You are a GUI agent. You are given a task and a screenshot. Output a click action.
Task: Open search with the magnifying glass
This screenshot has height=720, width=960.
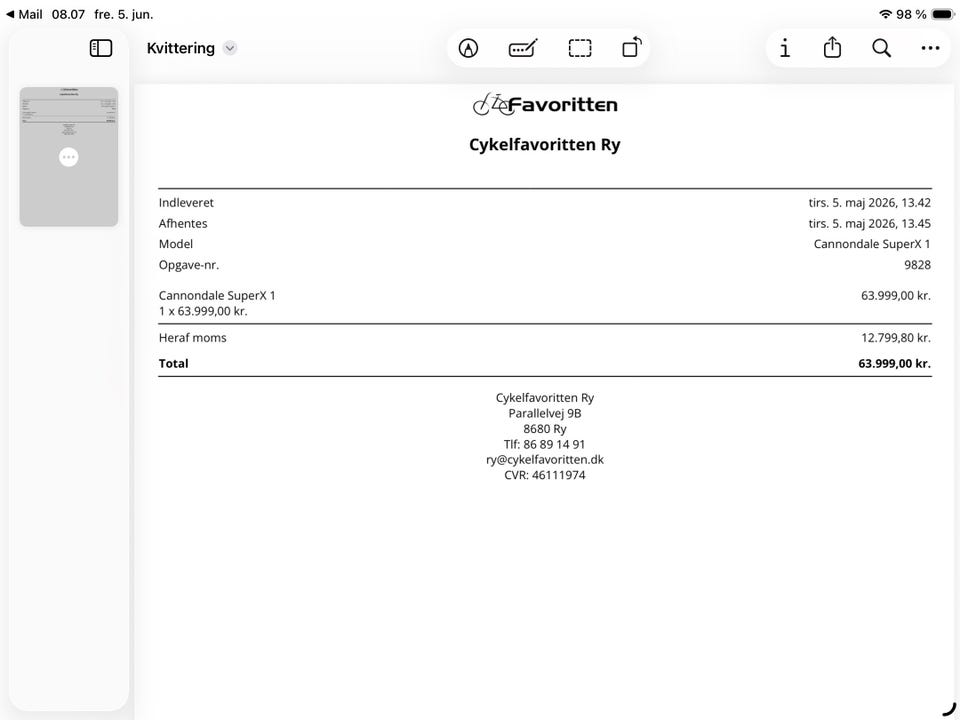[x=882, y=48]
